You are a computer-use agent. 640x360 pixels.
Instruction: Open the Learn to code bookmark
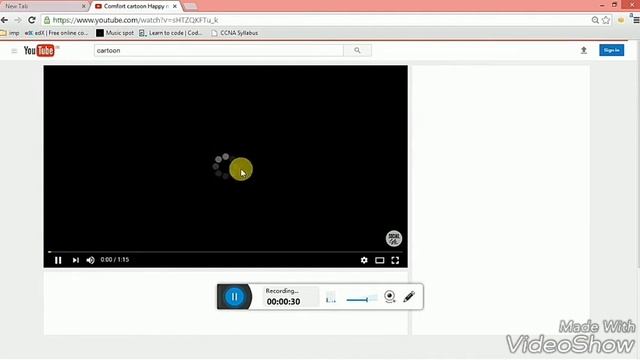coord(171,33)
